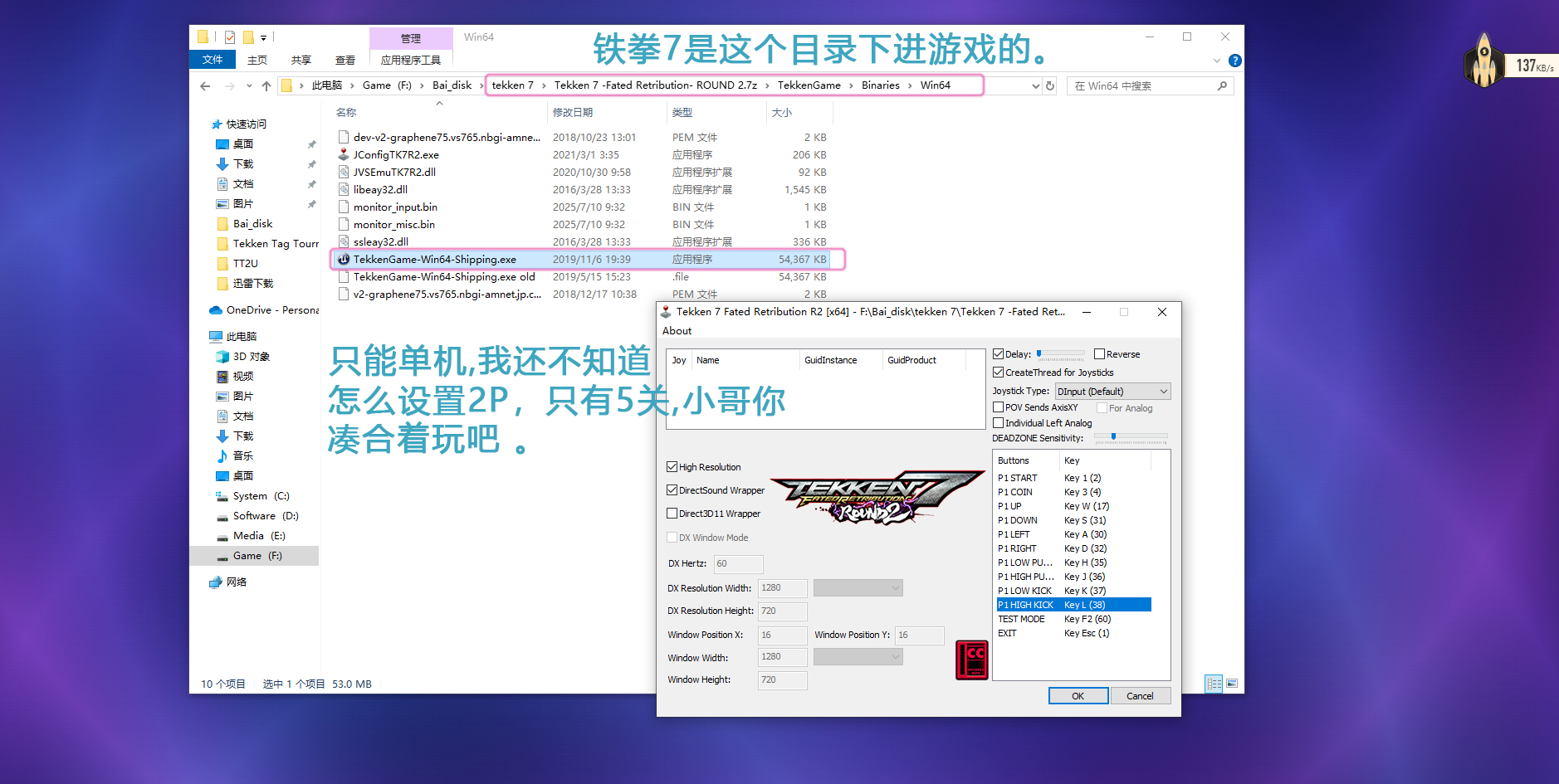Image resolution: width=1559 pixels, height=784 pixels.
Task: Click the JConfigTK7R2.exe joystick icon
Action: tap(344, 154)
